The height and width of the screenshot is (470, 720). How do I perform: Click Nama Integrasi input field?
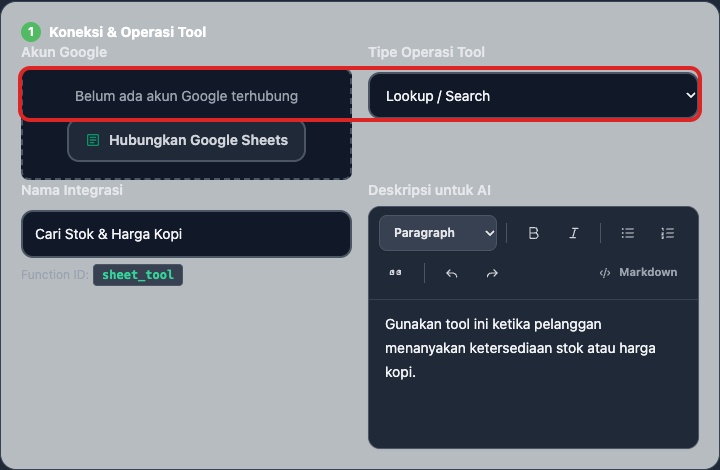pos(186,234)
